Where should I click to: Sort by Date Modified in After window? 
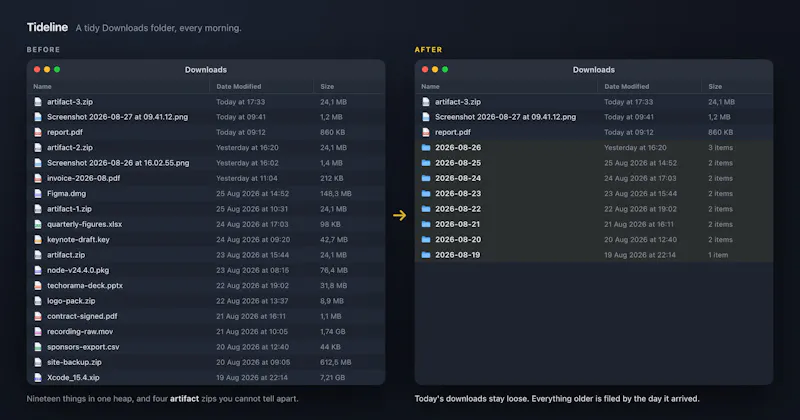[x=627, y=86]
